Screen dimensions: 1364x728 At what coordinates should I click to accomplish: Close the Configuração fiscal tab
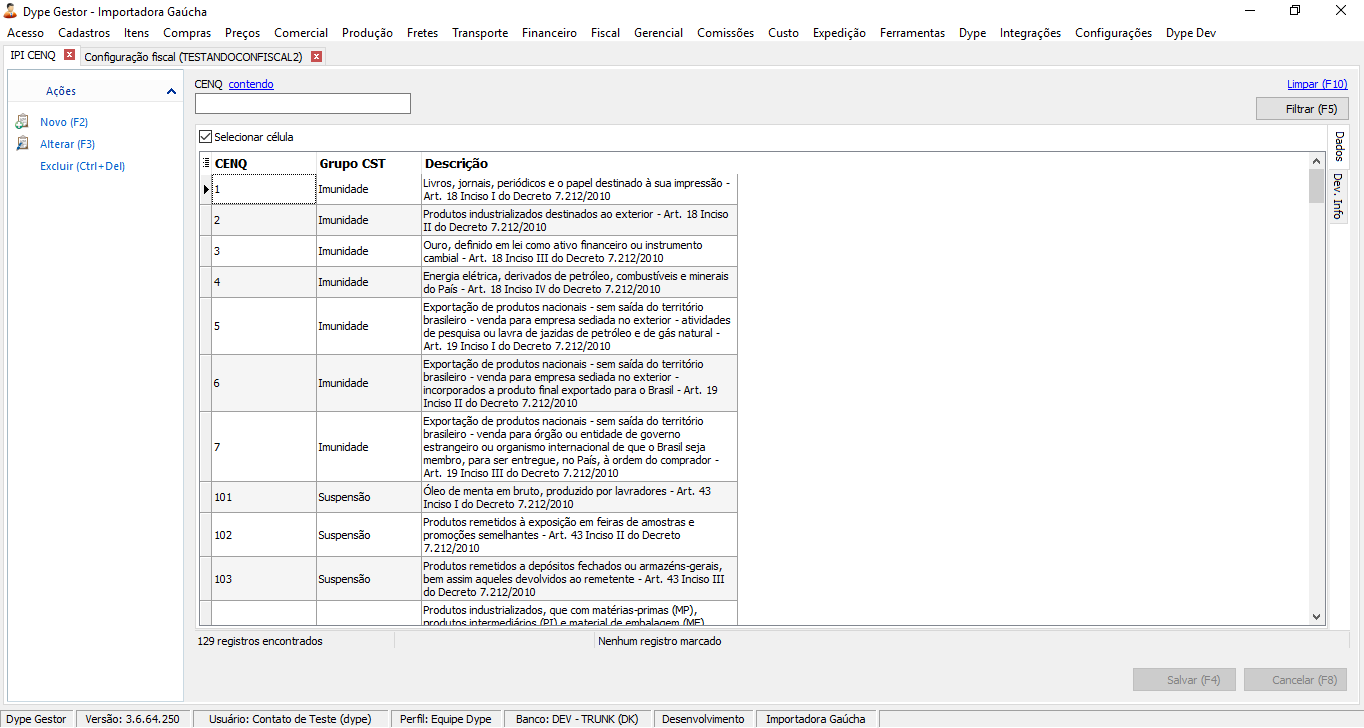[316, 56]
